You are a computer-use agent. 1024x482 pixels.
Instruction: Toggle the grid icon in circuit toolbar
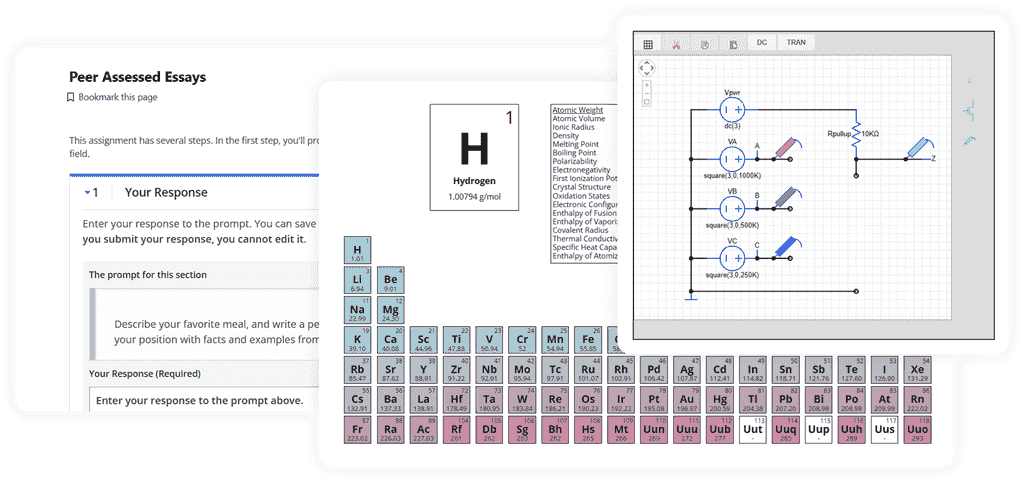point(648,44)
